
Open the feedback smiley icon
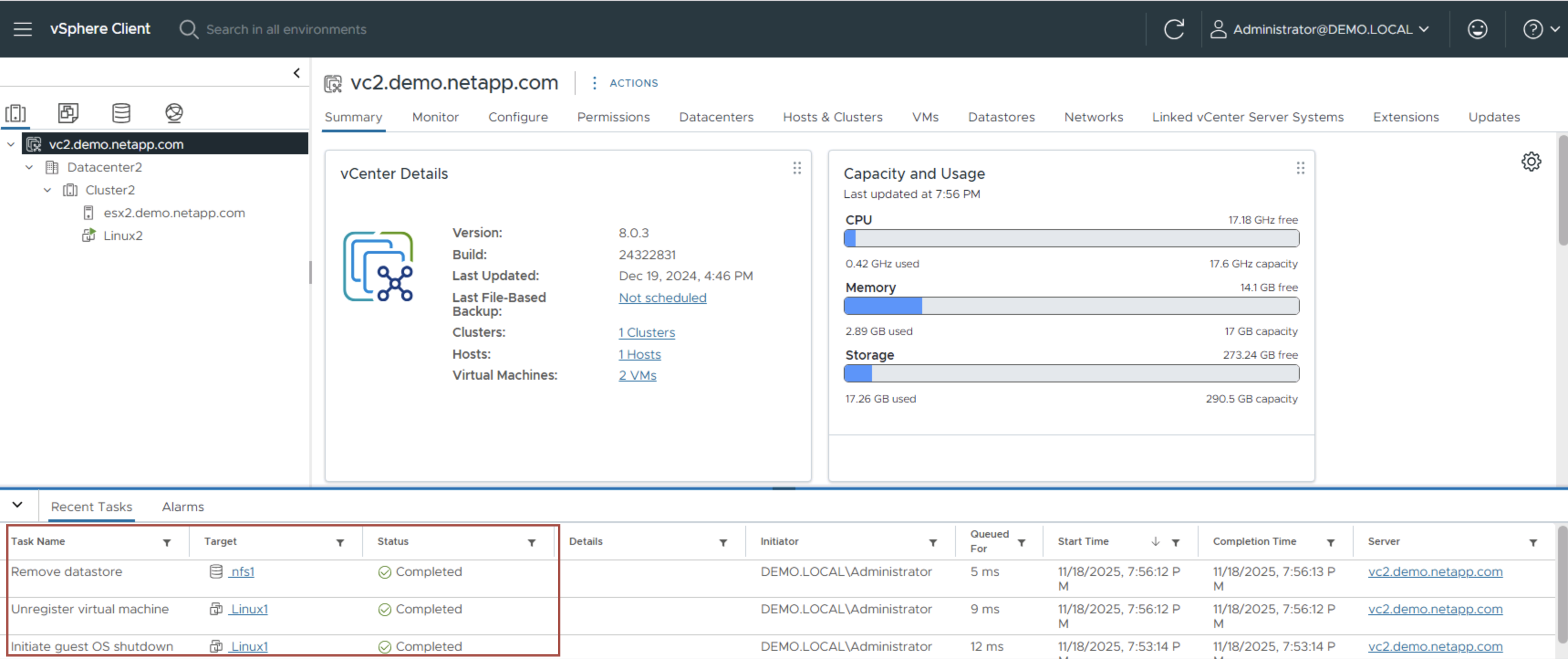click(x=1477, y=29)
